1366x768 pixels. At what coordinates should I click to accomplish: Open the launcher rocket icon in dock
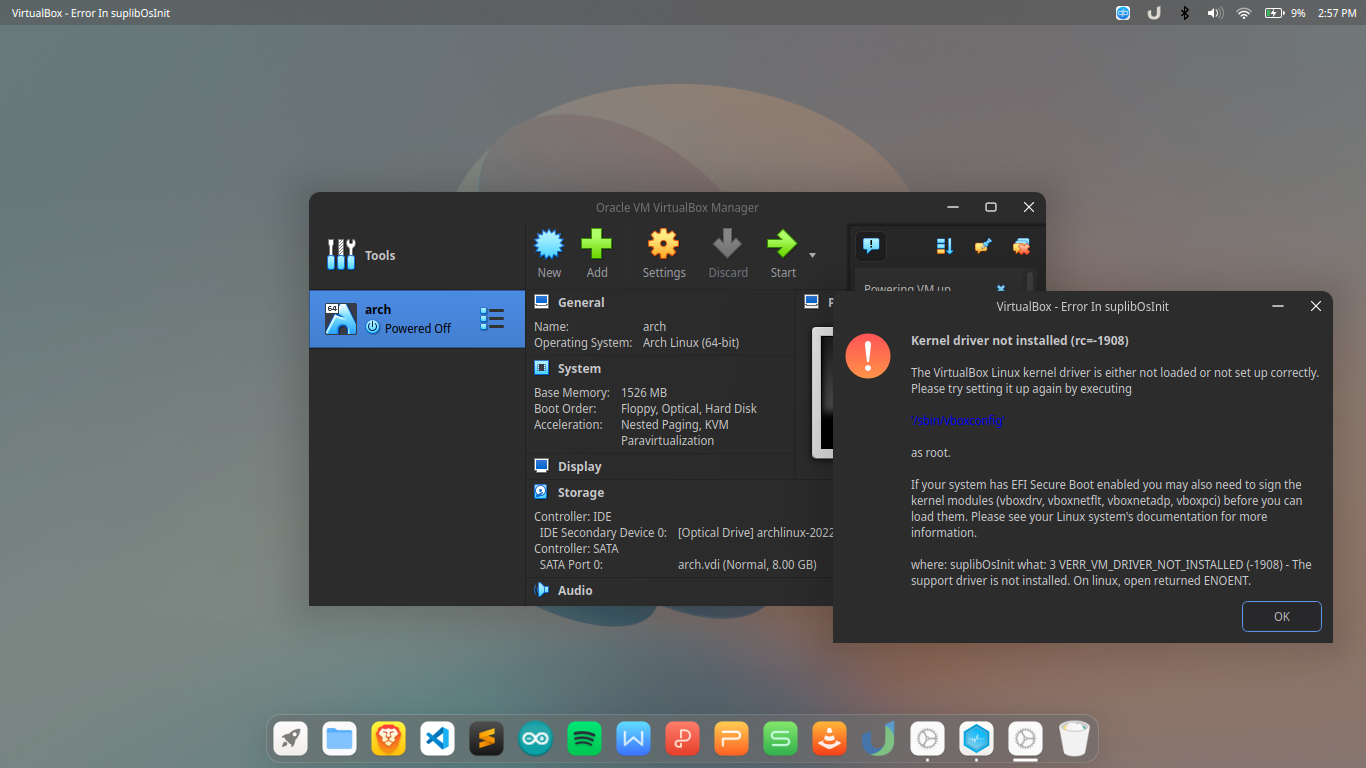(x=291, y=739)
